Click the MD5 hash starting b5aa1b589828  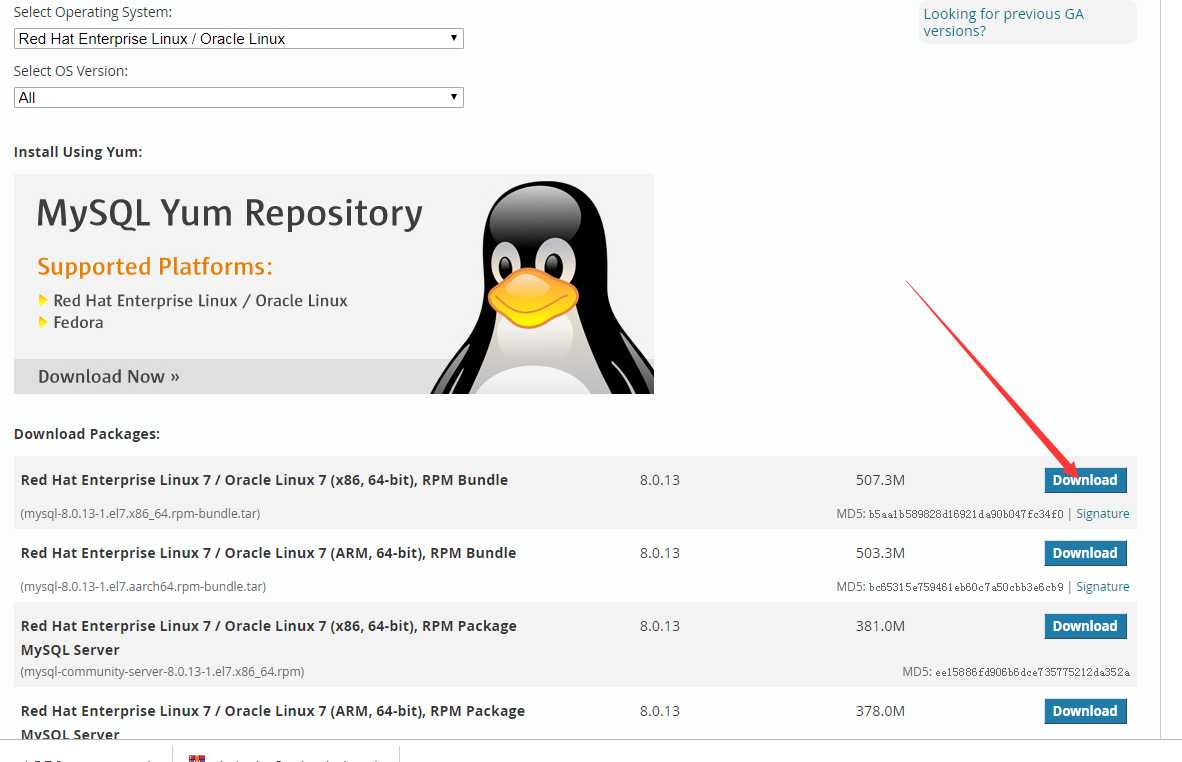pos(966,514)
